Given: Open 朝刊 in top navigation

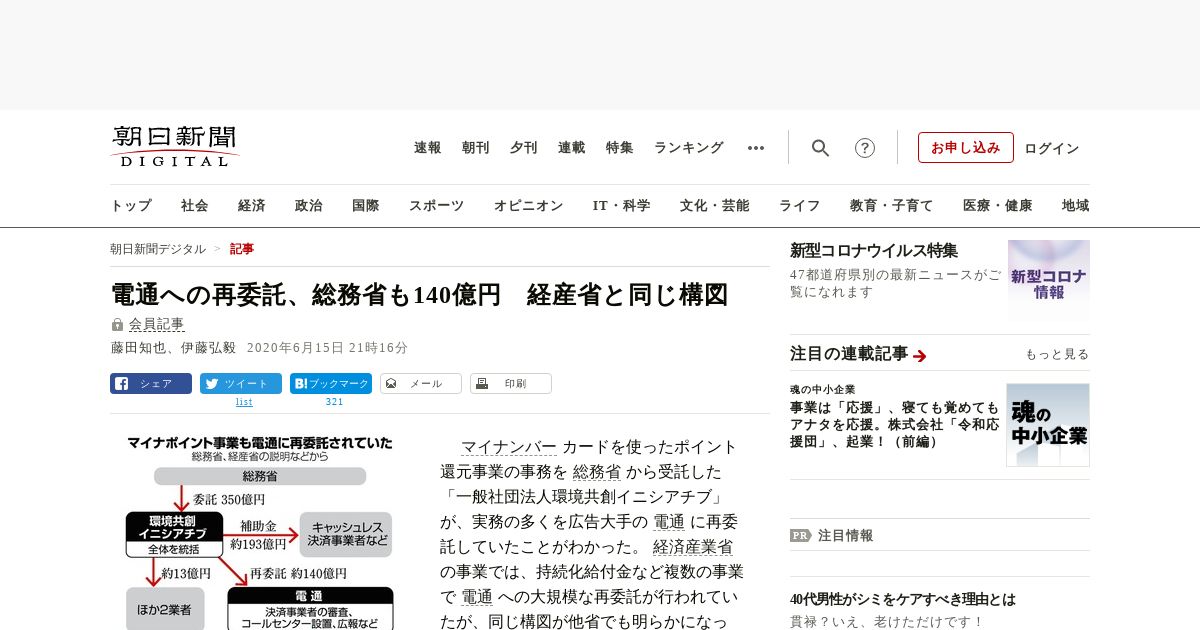Looking at the screenshot, I should point(476,148).
